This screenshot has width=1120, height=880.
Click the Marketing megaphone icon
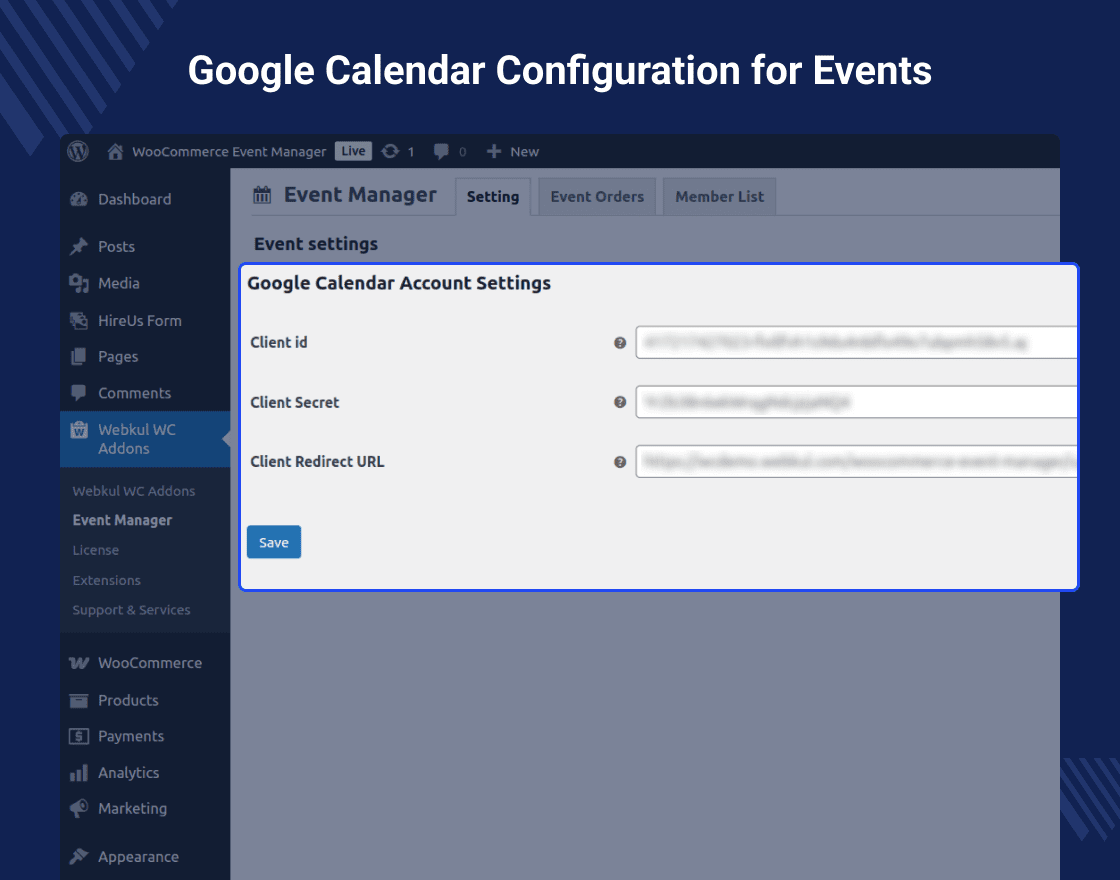pyautogui.click(x=78, y=808)
